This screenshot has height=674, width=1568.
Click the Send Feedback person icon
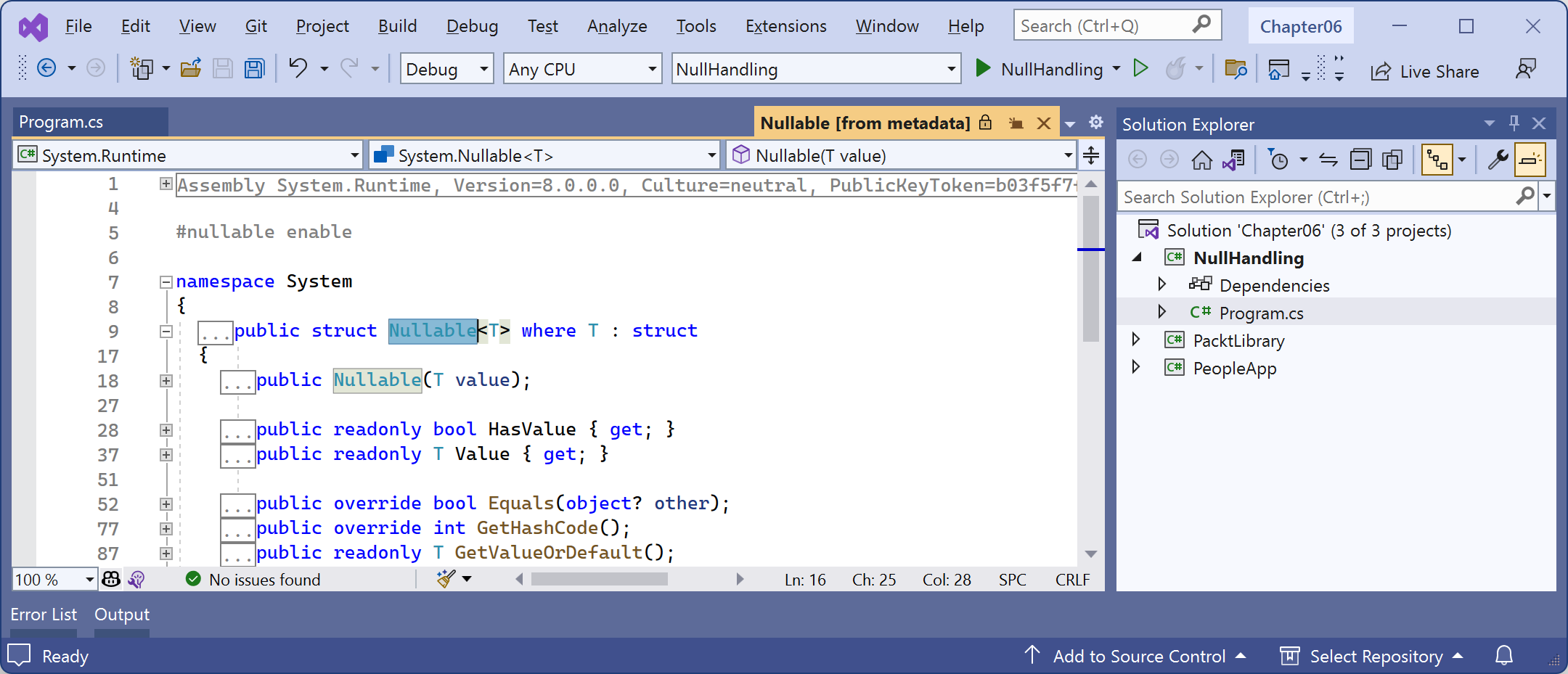click(1526, 69)
